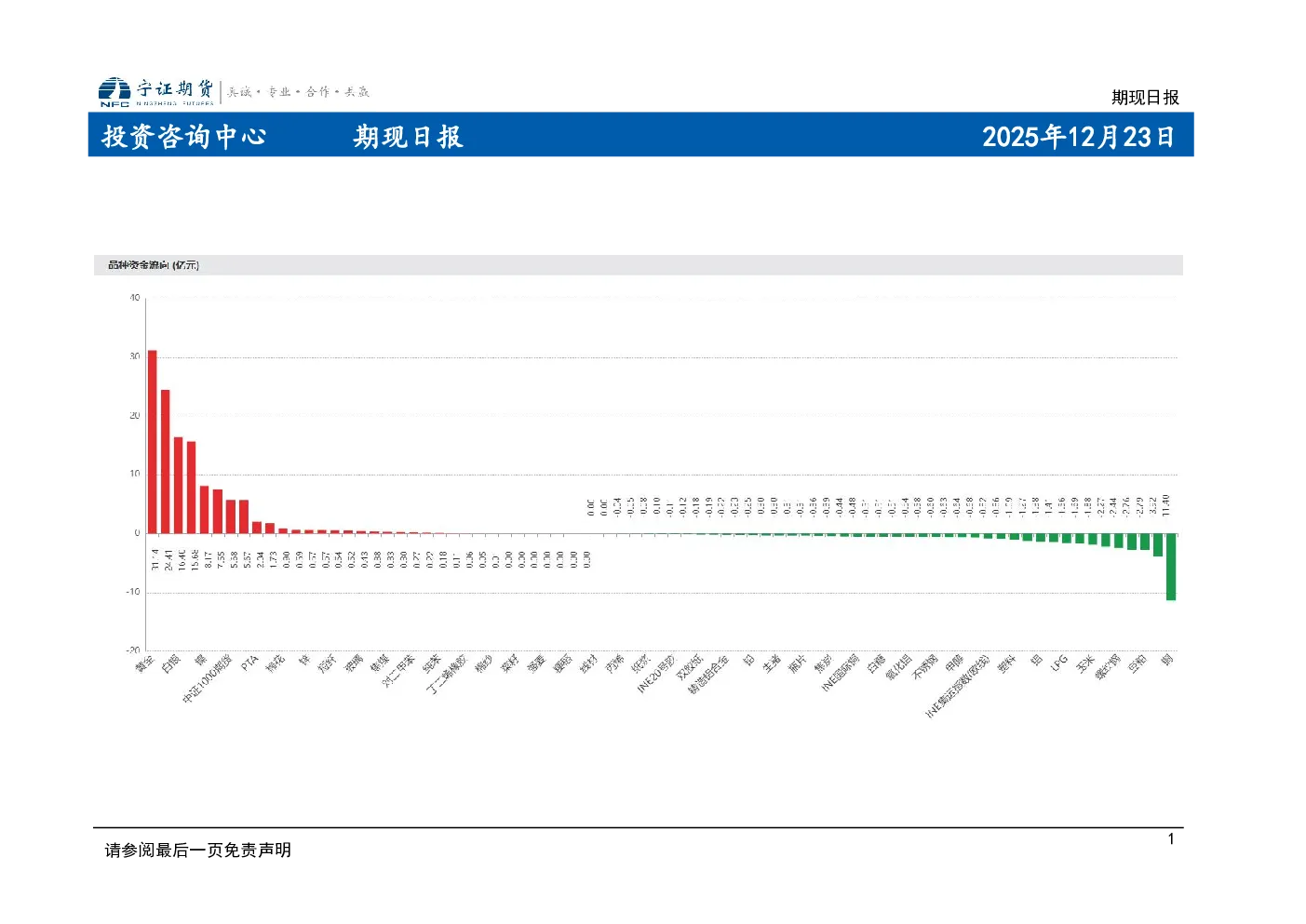This screenshot has height=924, width=1306.
Task: Click the value label 8.17
Action: pyautogui.click(x=208, y=559)
